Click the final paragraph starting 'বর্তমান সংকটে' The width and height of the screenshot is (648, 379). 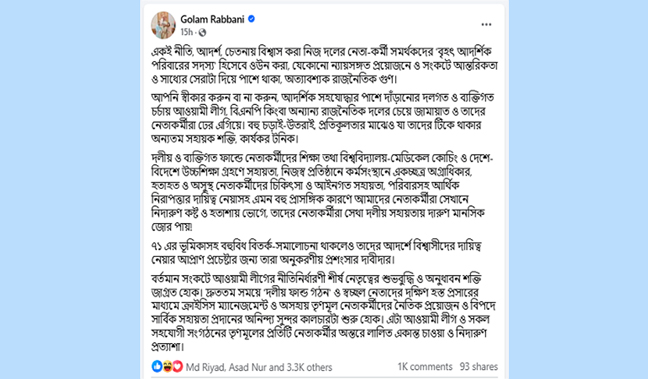pos(323,312)
